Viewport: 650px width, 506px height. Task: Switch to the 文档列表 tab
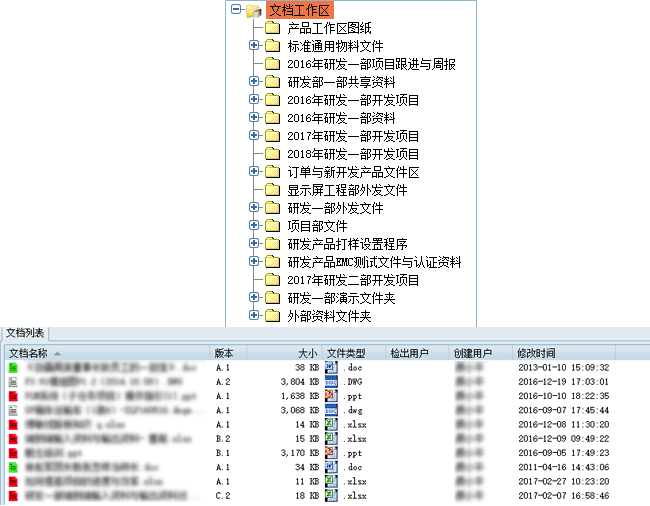coord(25,333)
